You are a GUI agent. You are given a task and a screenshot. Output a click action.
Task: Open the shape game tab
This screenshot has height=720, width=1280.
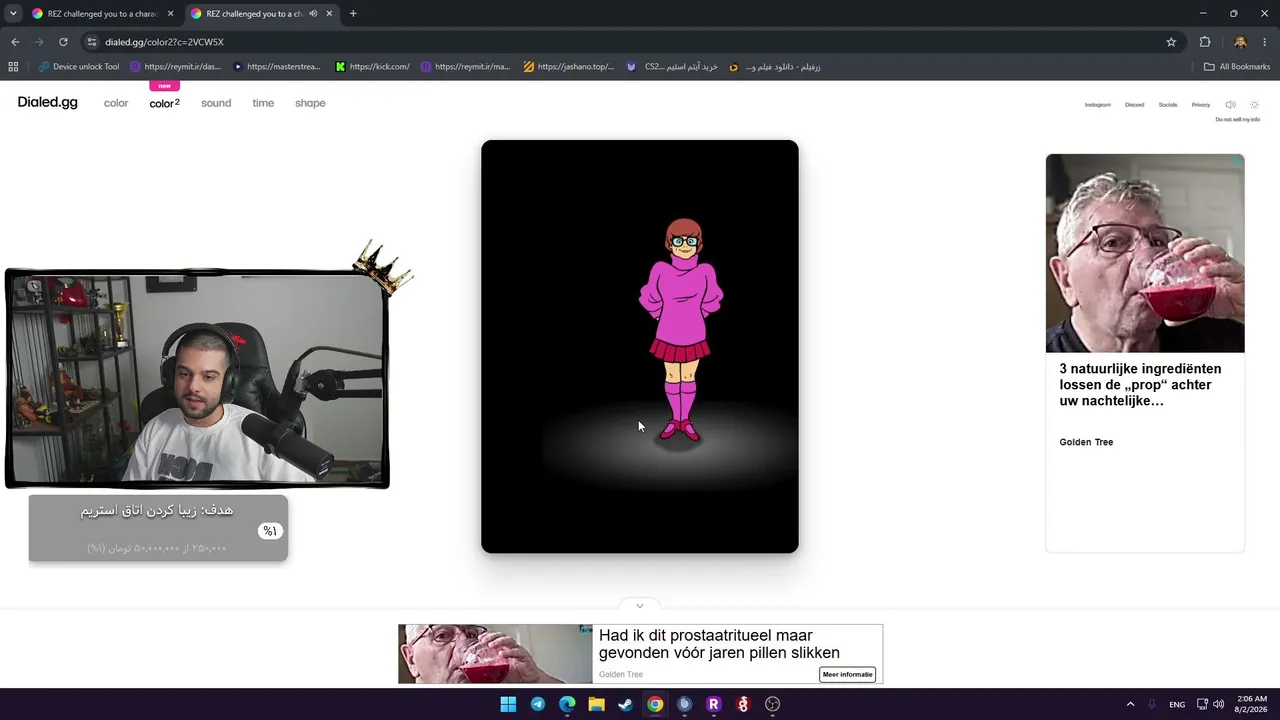tap(310, 103)
